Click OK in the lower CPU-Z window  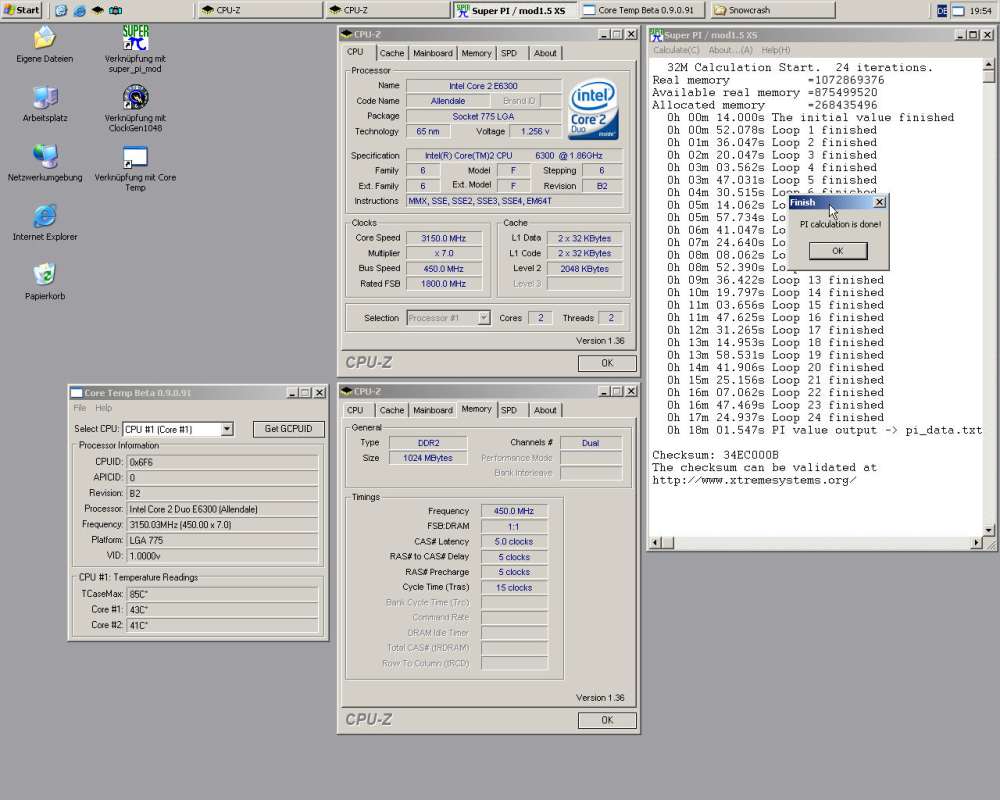click(607, 720)
